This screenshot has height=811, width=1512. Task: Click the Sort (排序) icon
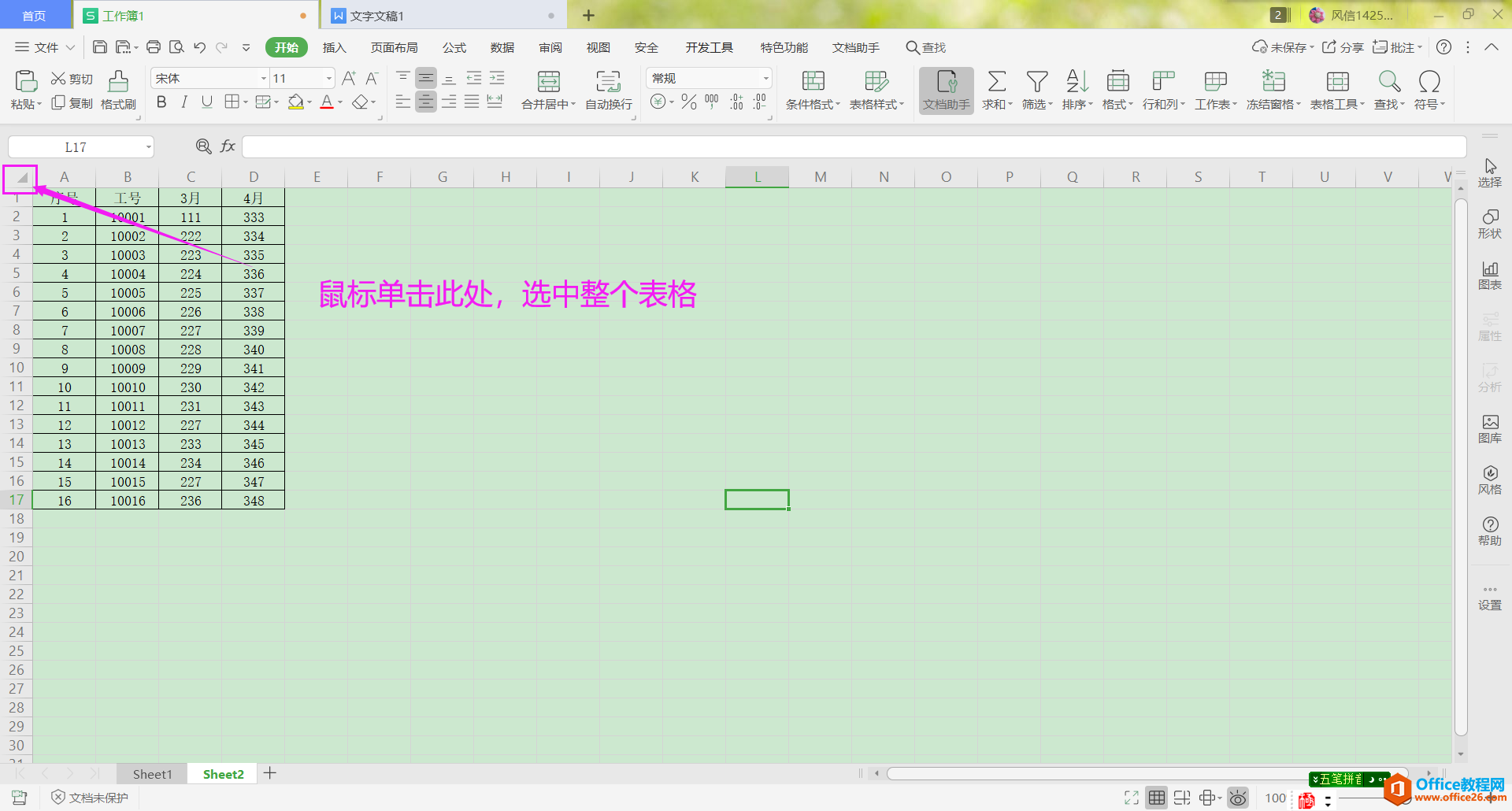[x=1077, y=81]
